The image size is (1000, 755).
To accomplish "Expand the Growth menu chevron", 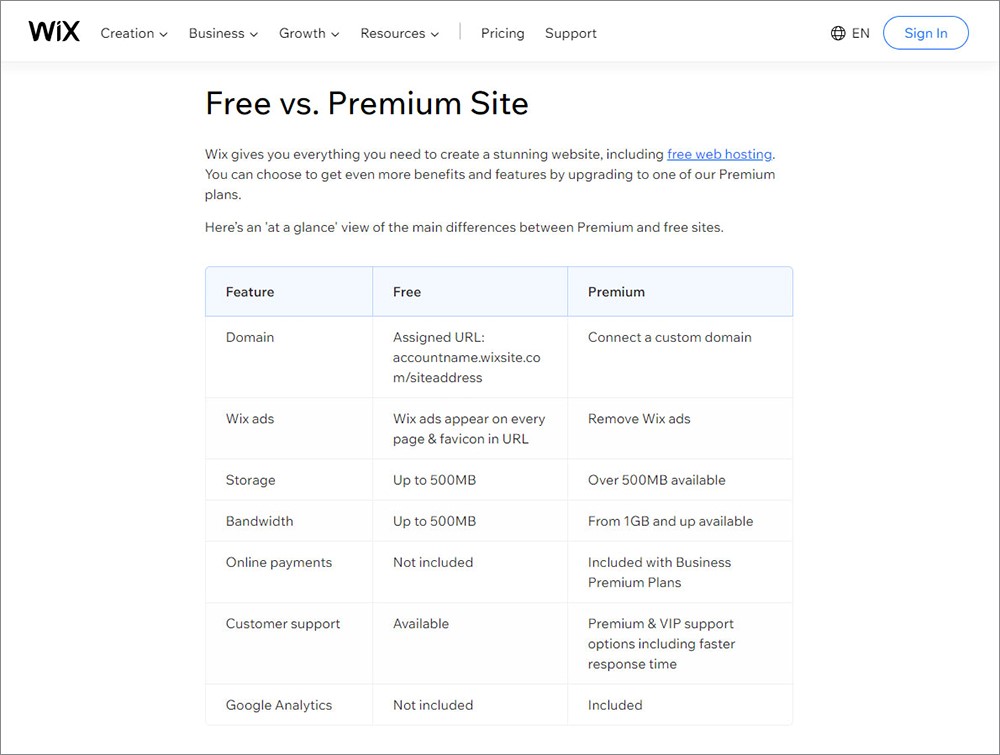I will 335,34.
